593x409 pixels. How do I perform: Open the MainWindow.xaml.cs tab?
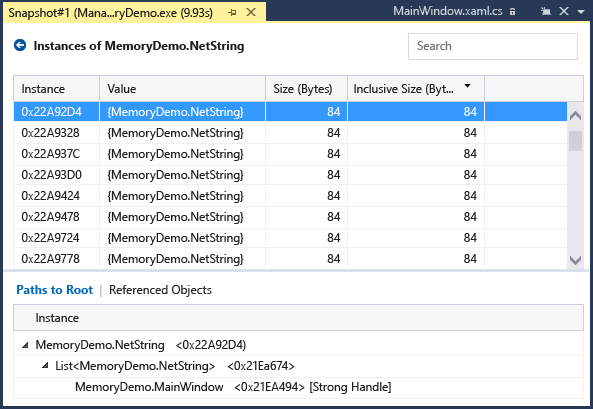coord(447,11)
